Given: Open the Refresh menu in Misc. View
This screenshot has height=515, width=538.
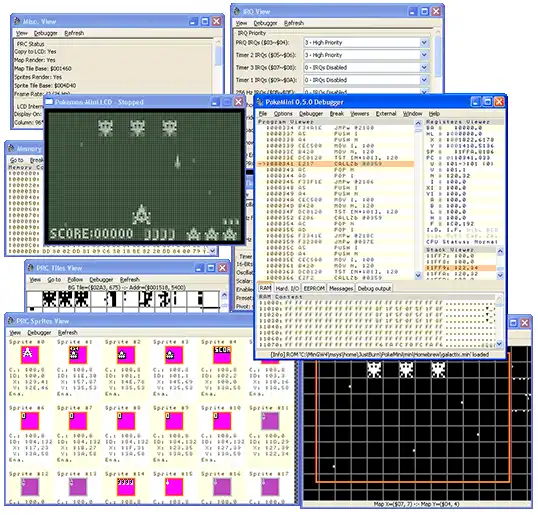Looking at the screenshot, I should tap(74, 33).
